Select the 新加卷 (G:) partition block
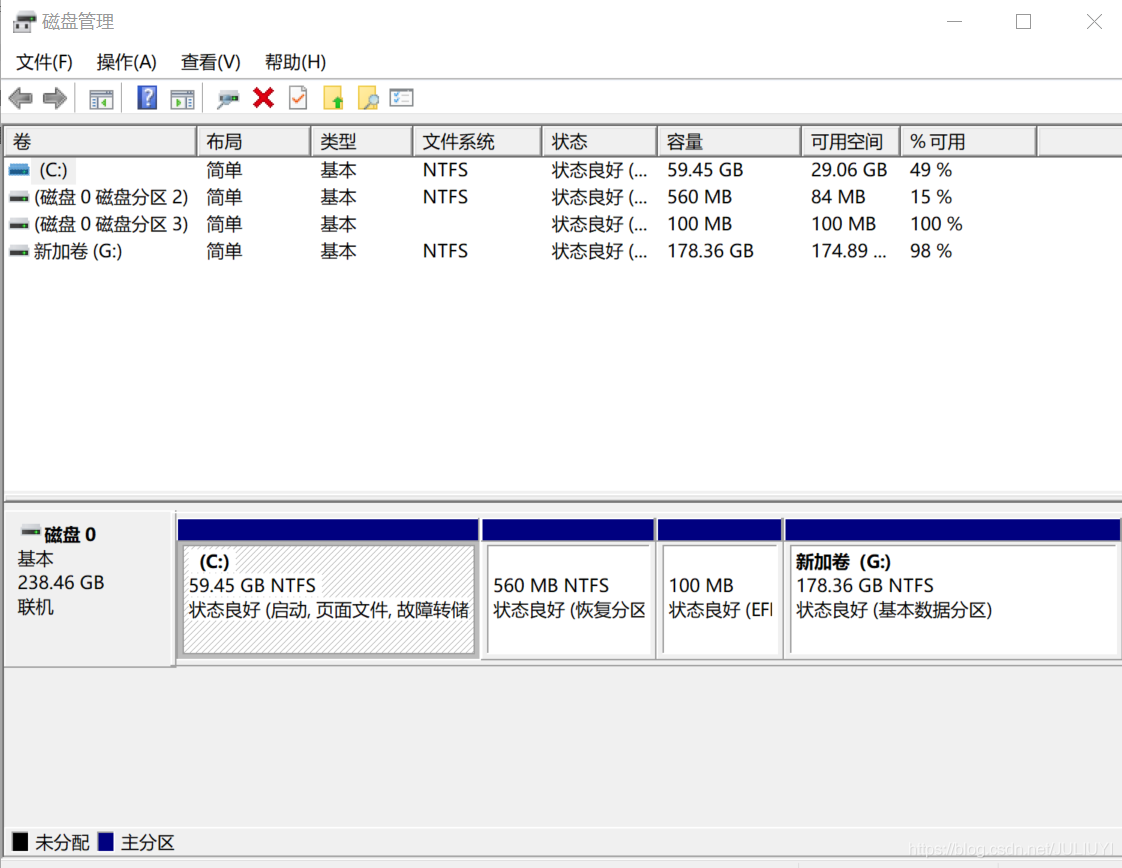Screen dimensions: 1122x868 (953, 600)
